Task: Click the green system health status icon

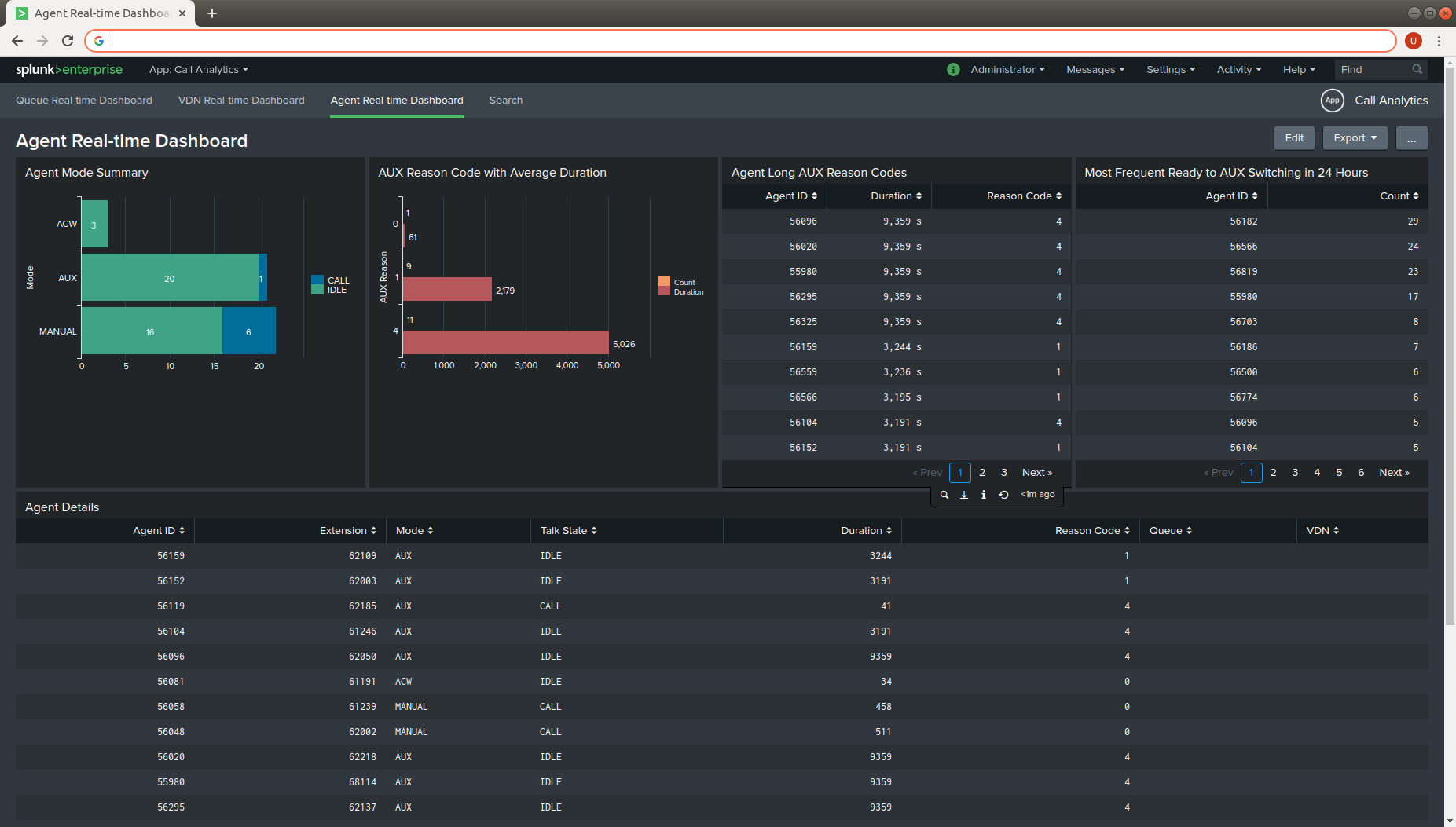Action: (953, 70)
